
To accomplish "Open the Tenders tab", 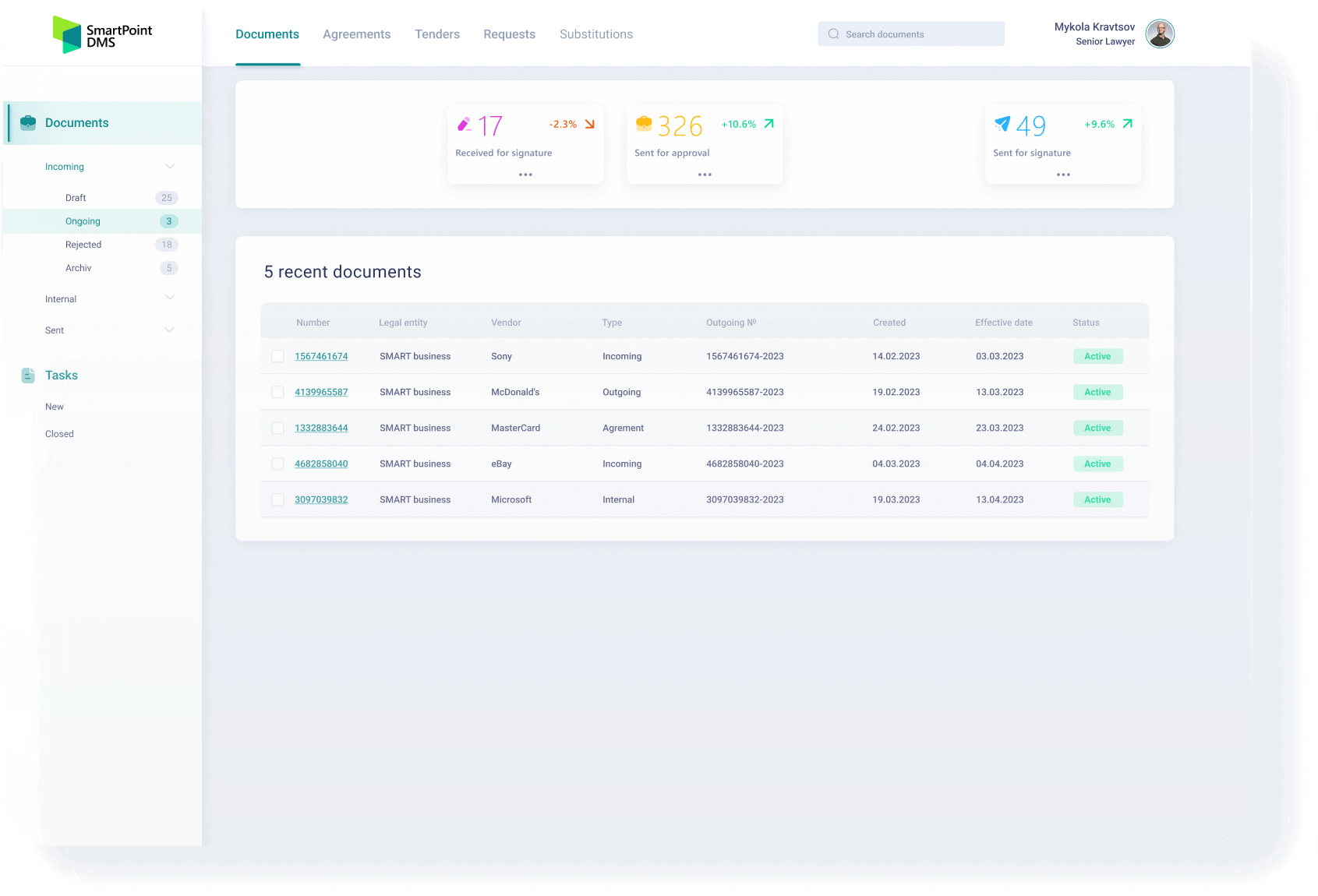I will 437,34.
